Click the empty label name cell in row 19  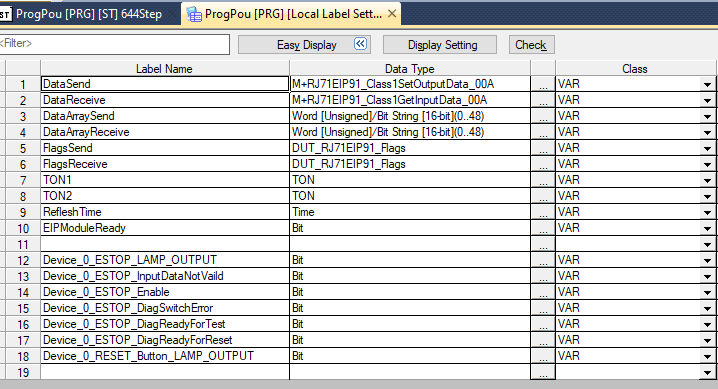(164, 372)
